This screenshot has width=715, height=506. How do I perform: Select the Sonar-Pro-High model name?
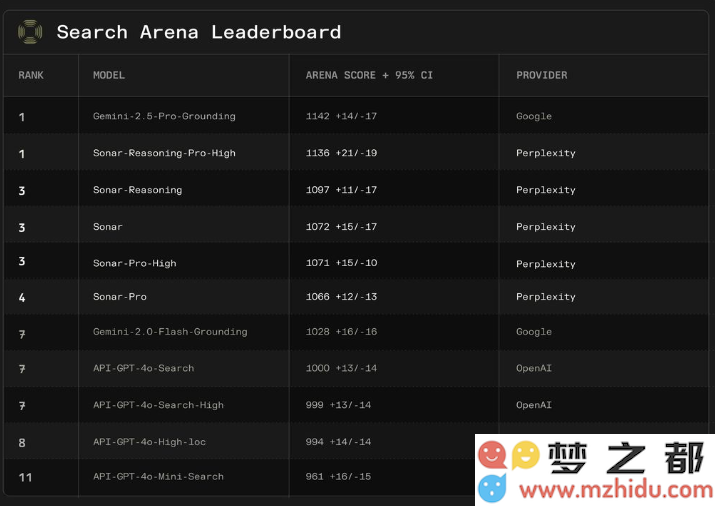point(135,263)
